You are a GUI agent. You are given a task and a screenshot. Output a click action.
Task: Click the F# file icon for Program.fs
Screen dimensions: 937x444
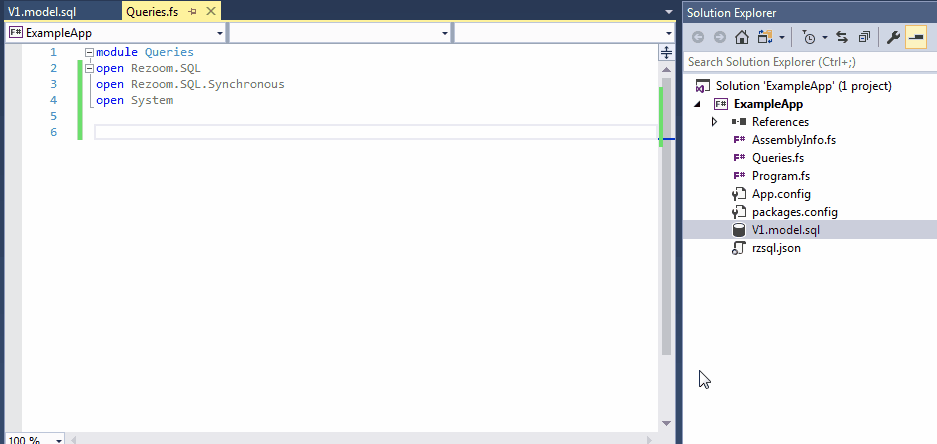point(739,176)
